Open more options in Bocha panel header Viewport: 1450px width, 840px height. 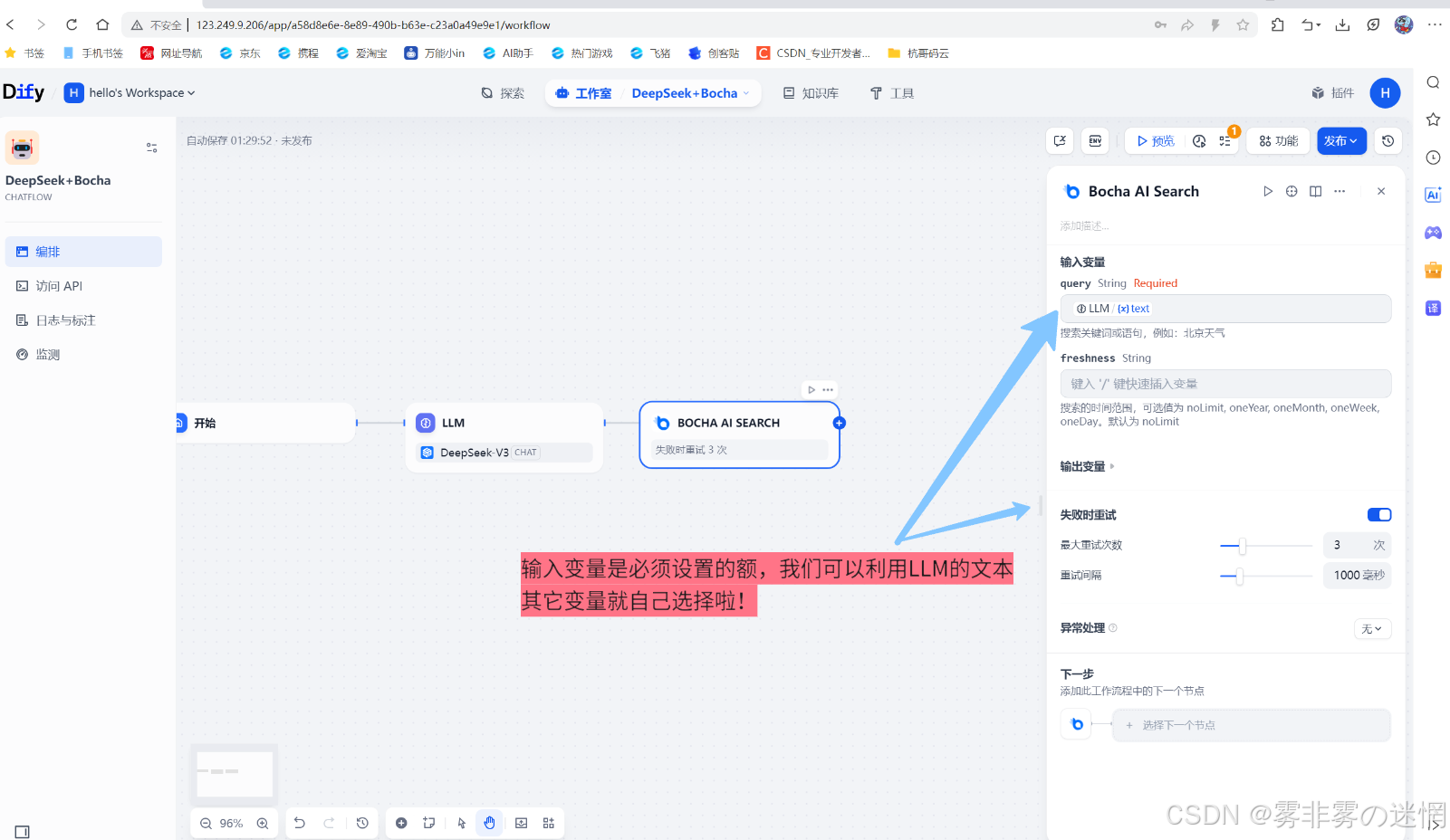click(x=1340, y=191)
